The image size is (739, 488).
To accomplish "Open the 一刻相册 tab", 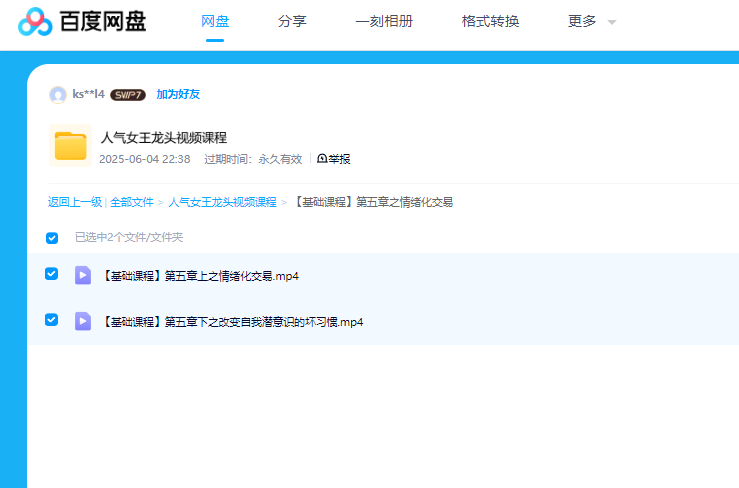I will [384, 21].
